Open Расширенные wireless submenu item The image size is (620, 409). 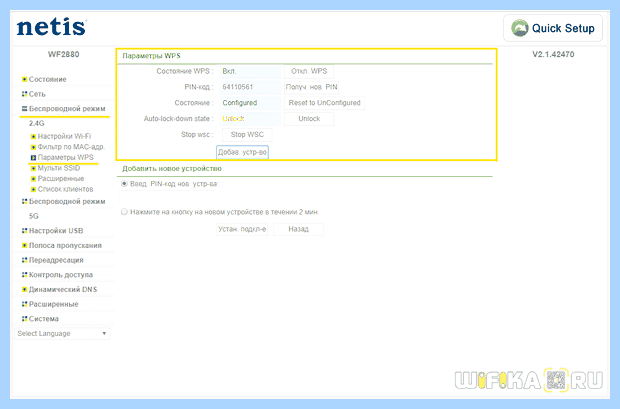(60, 178)
